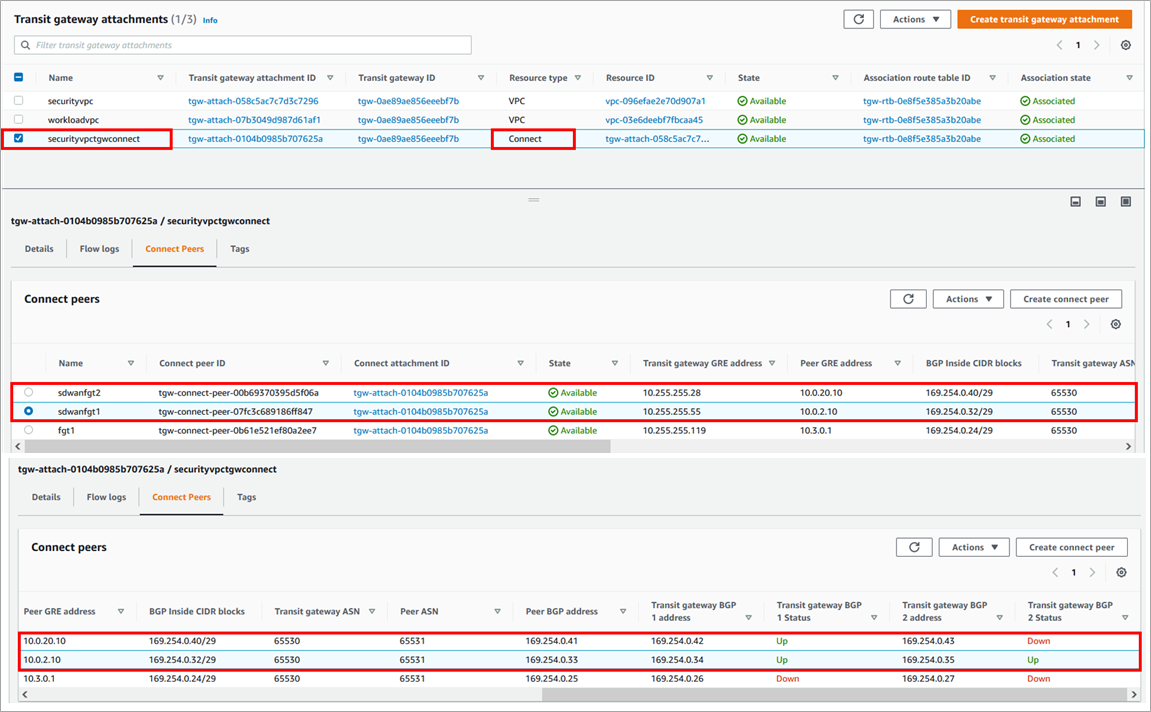1151x712 pixels.
Task: Refresh the transit gateway attachments list
Action: point(859,19)
